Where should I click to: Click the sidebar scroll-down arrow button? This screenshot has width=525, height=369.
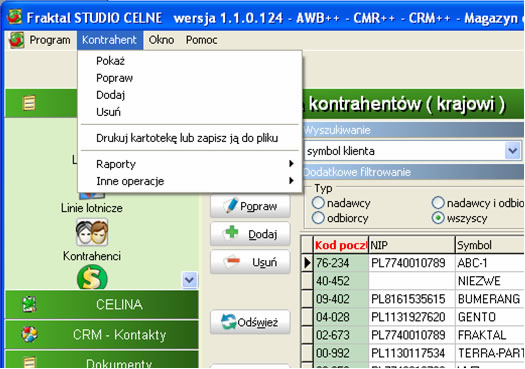pos(190,280)
